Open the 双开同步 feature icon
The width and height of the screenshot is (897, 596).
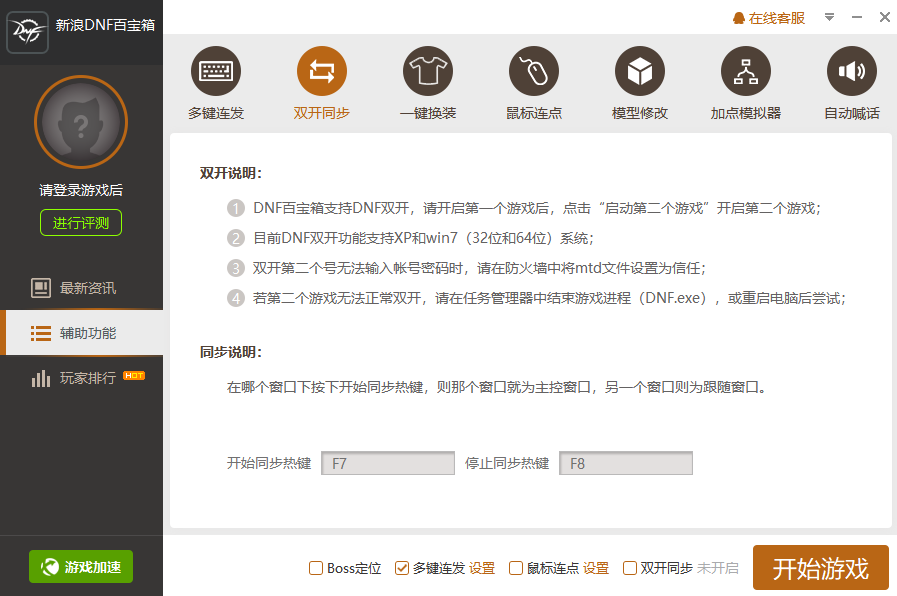pyautogui.click(x=322, y=72)
